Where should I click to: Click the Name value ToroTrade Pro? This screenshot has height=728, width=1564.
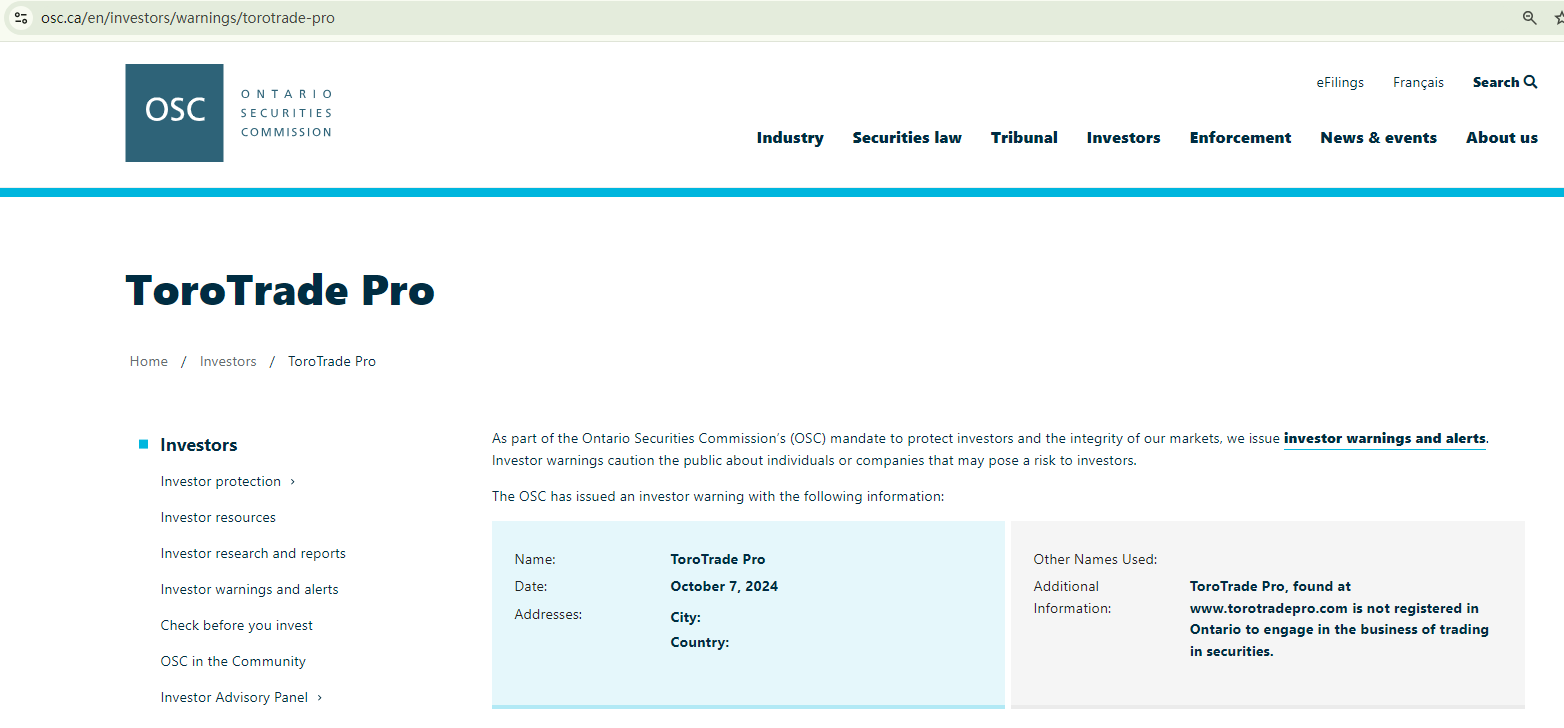point(718,559)
